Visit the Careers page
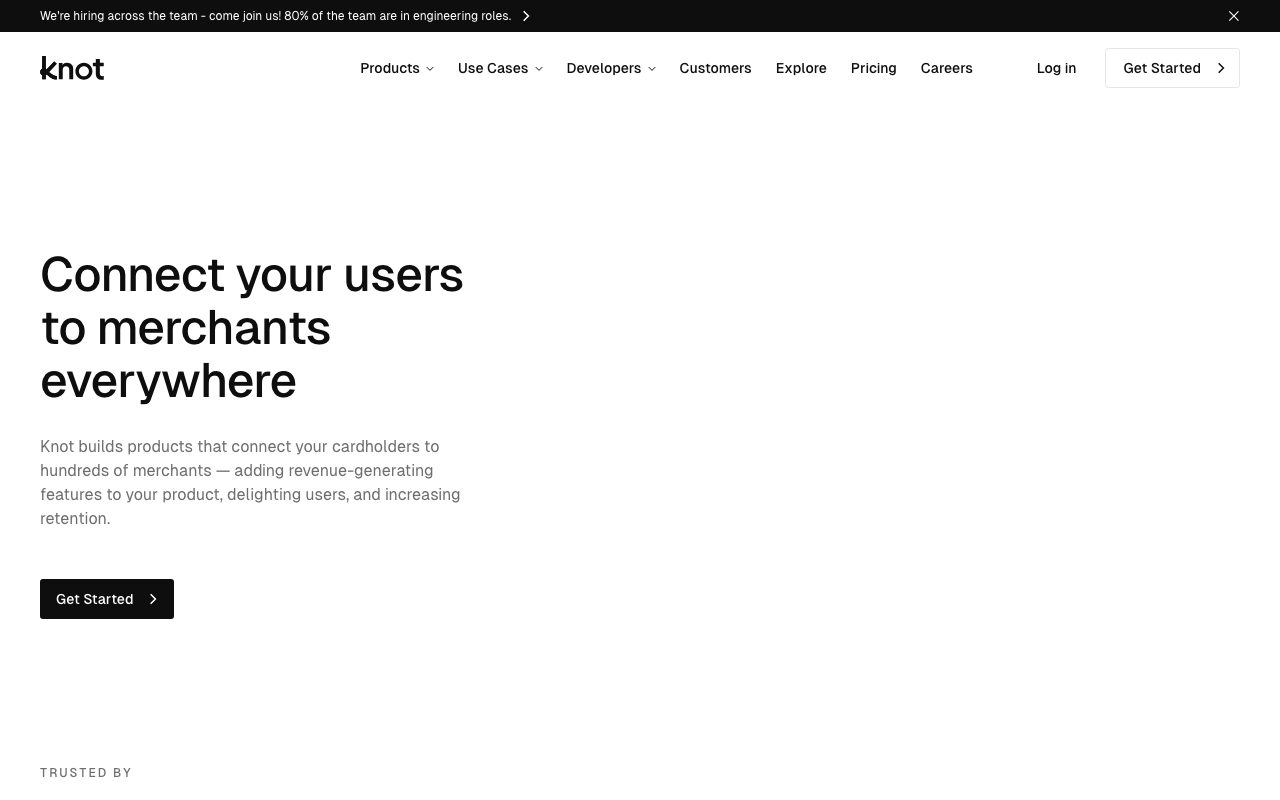This screenshot has height=800, width=1280. point(946,68)
